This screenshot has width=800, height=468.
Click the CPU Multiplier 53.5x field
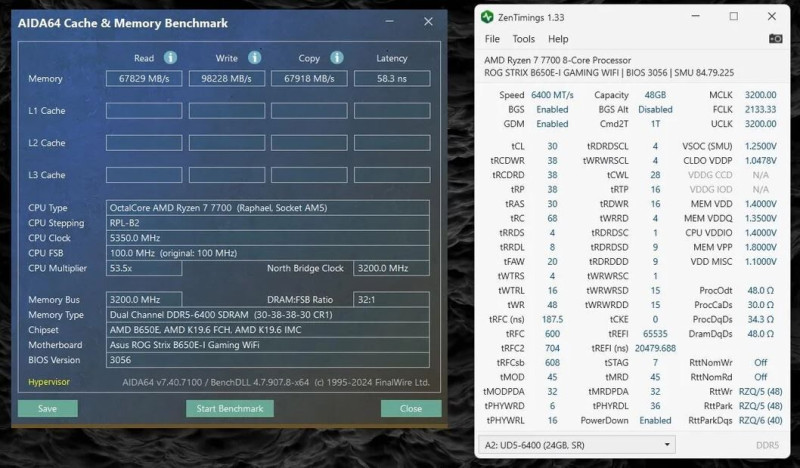144,268
